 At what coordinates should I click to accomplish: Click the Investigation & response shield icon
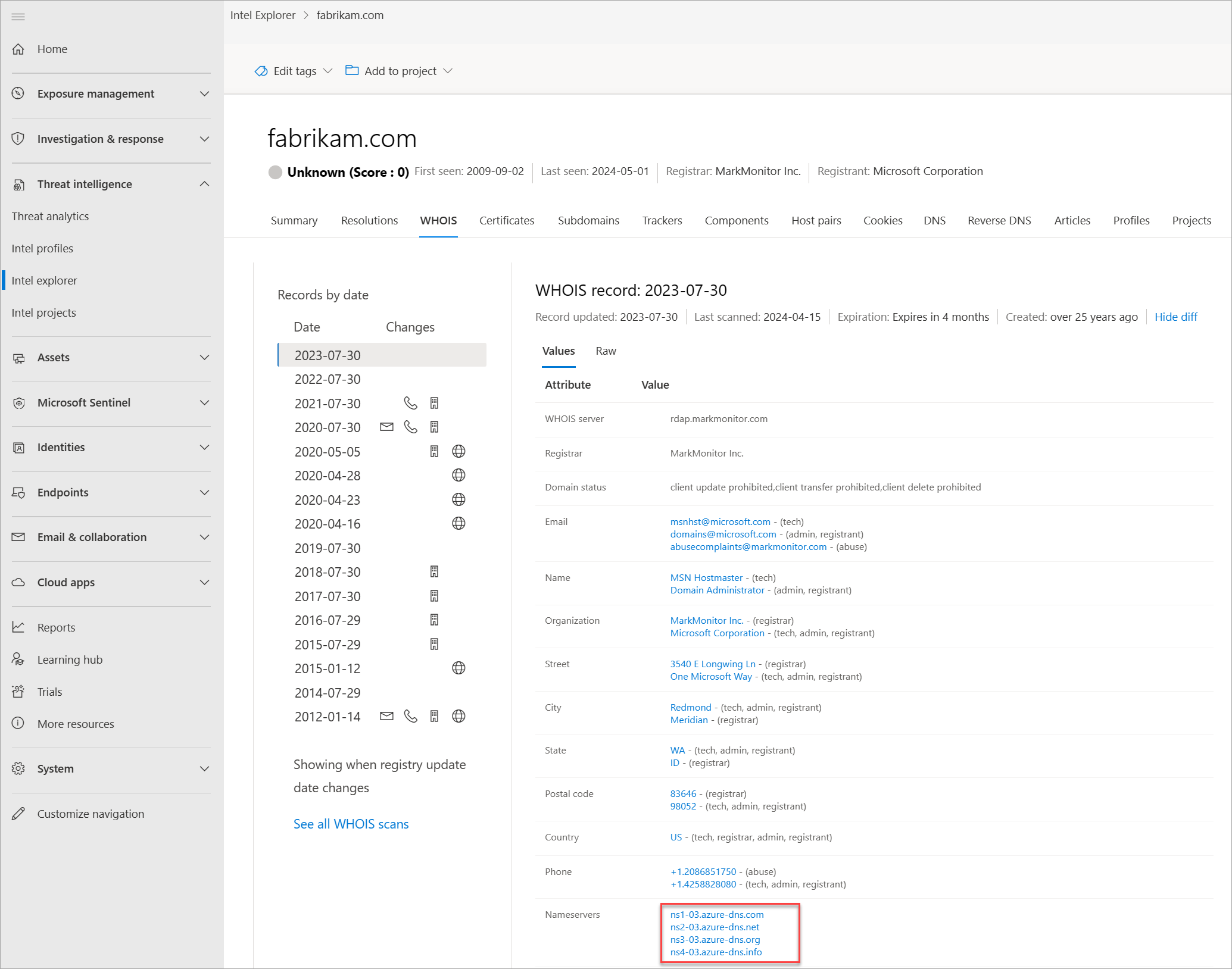(18, 139)
